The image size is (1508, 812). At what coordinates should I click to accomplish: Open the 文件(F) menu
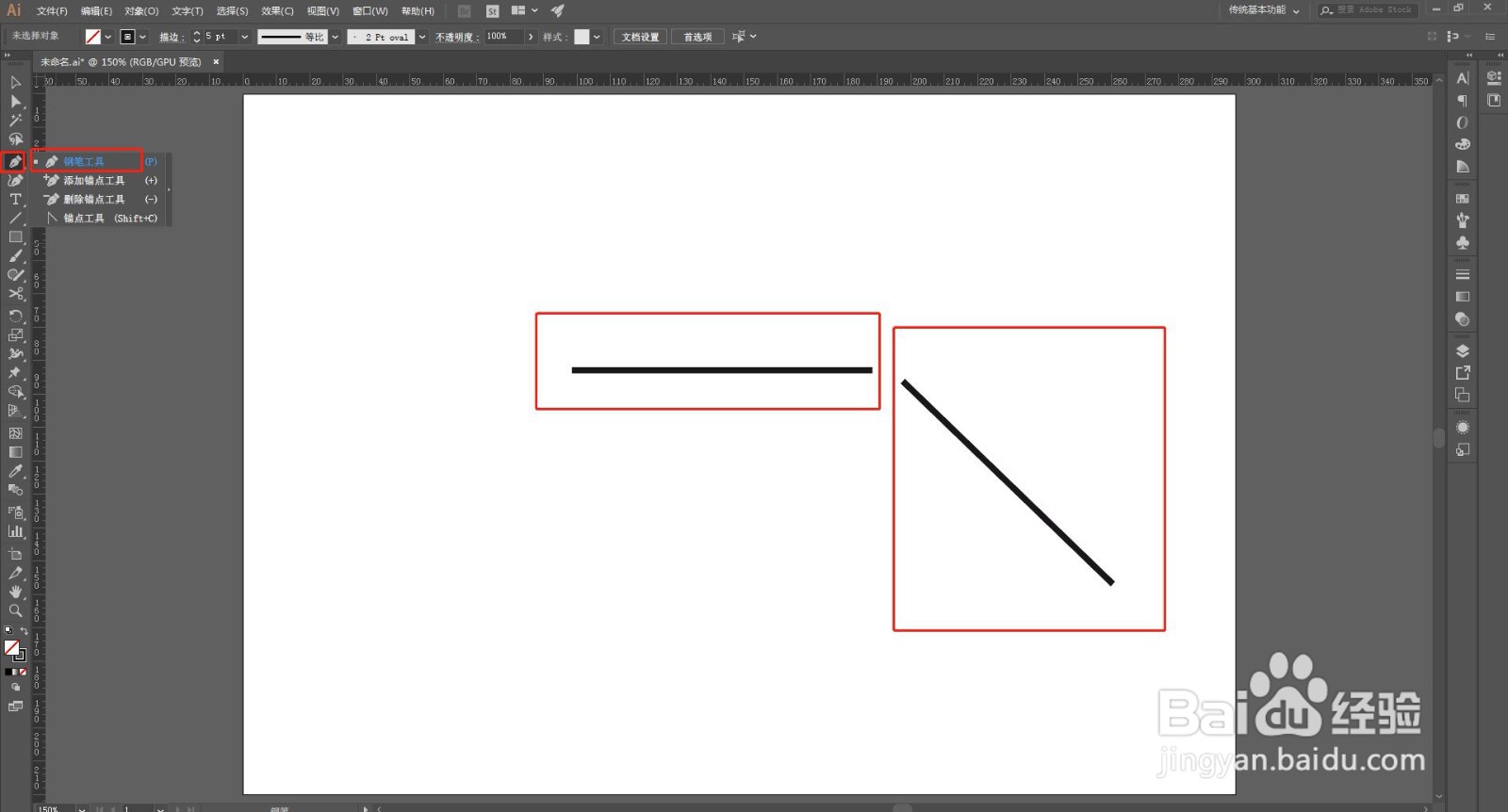pyautogui.click(x=52, y=11)
